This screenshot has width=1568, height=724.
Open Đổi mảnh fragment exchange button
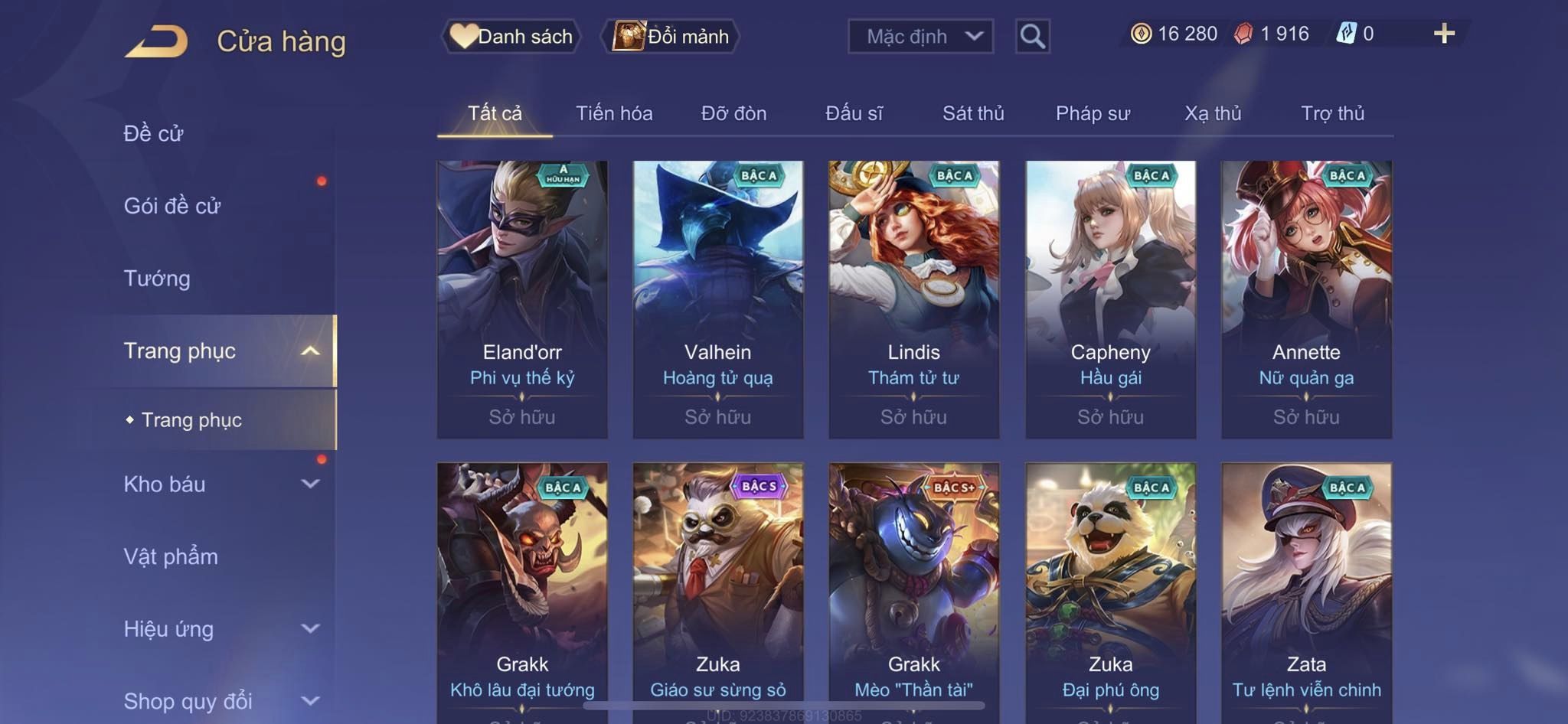(670, 36)
